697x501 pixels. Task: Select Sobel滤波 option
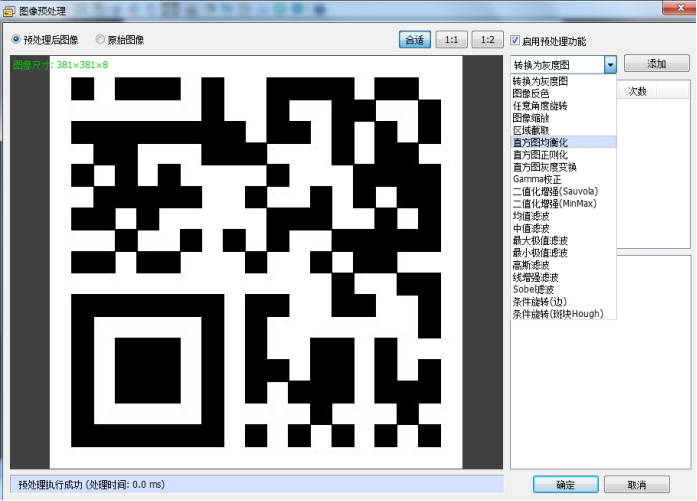(x=564, y=289)
